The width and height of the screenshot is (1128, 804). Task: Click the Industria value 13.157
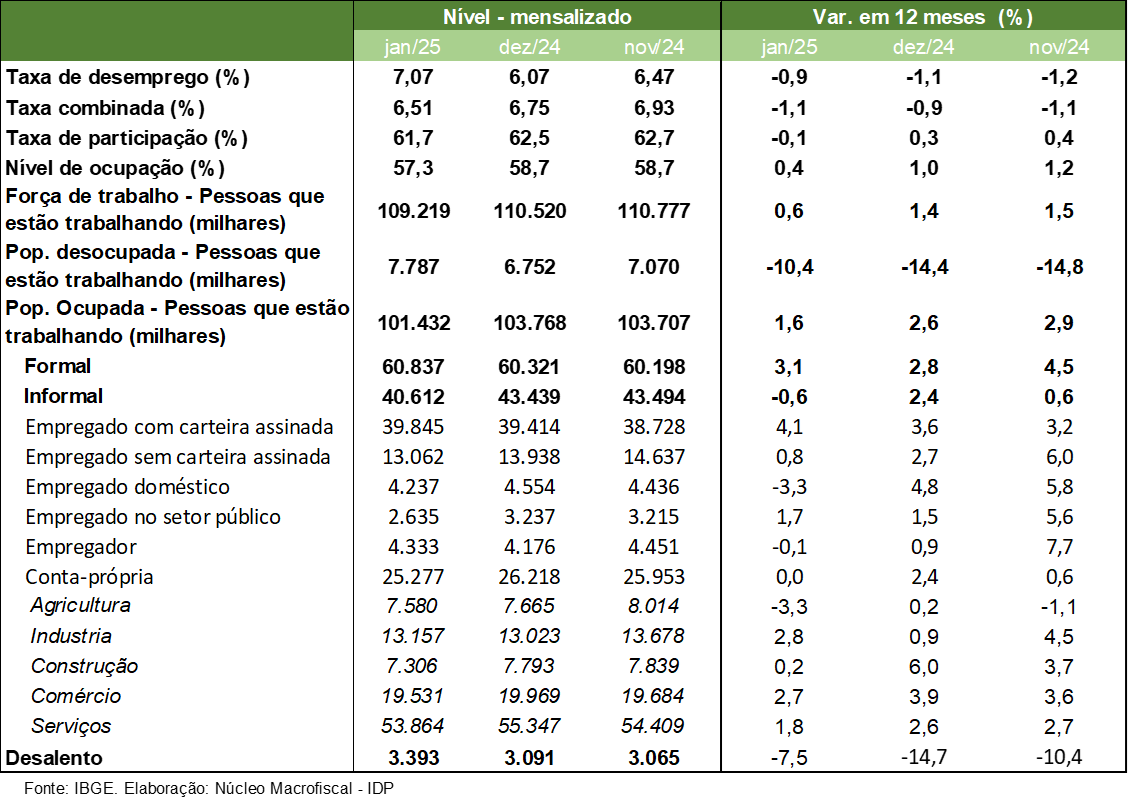point(412,636)
